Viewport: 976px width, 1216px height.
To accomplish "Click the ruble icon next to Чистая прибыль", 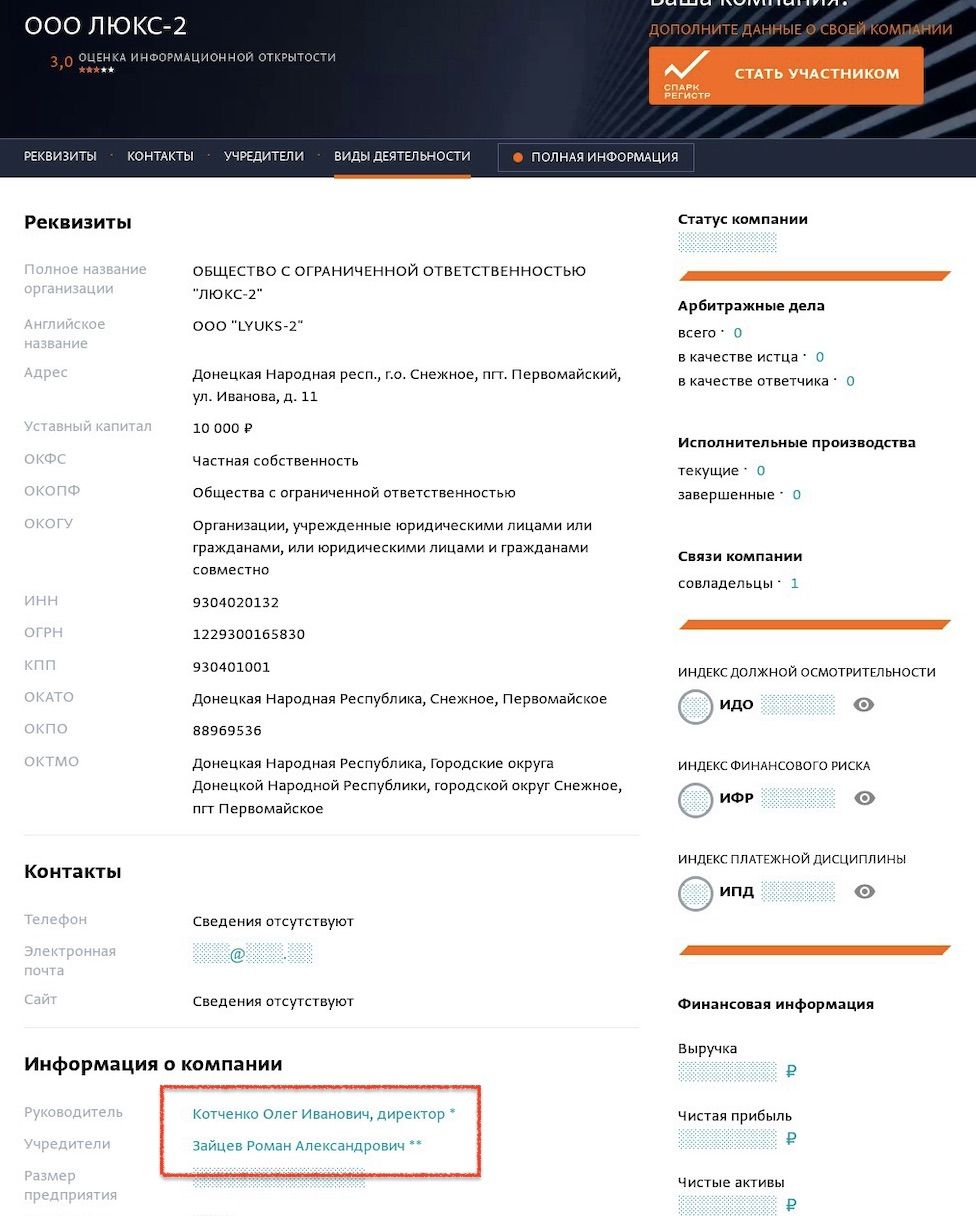I will point(789,1138).
